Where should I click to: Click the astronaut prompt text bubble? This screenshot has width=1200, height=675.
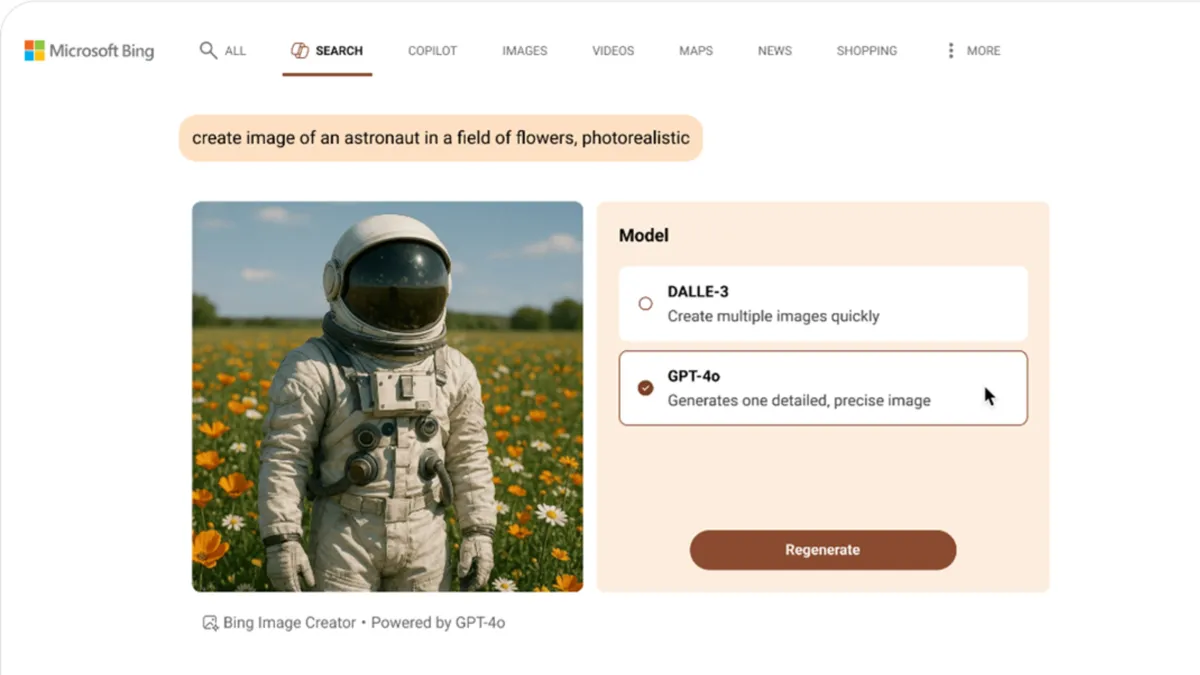440,138
